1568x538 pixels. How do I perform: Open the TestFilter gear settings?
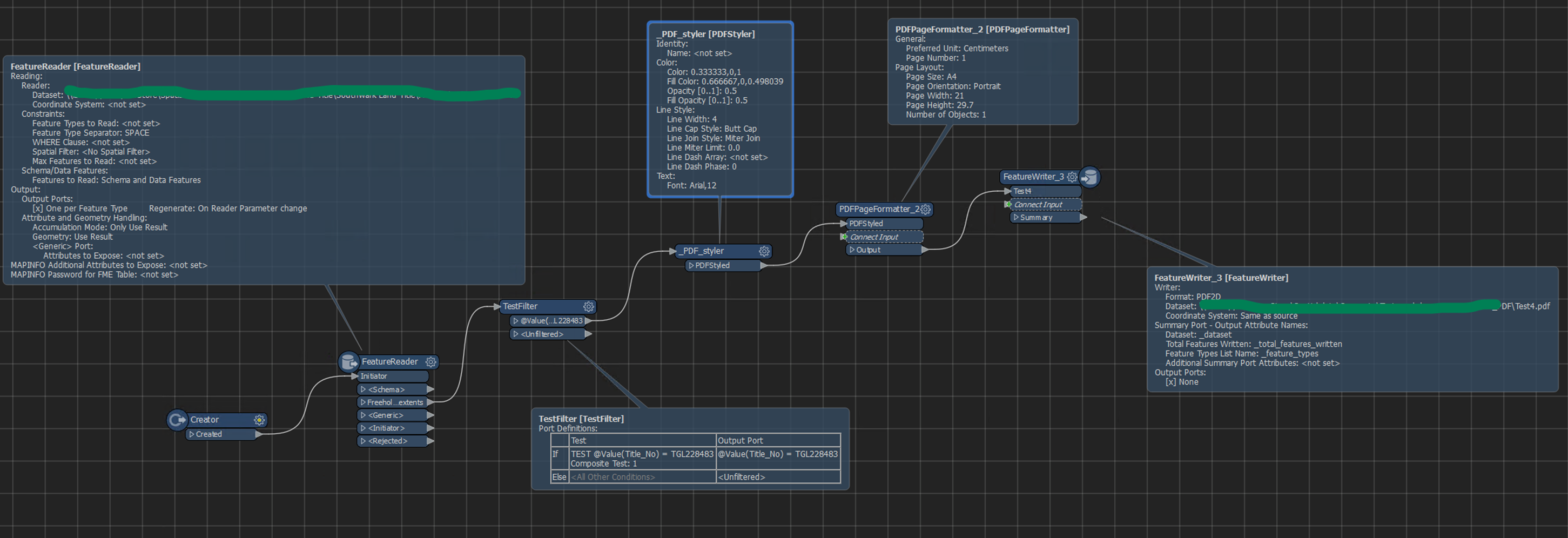tap(589, 307)
